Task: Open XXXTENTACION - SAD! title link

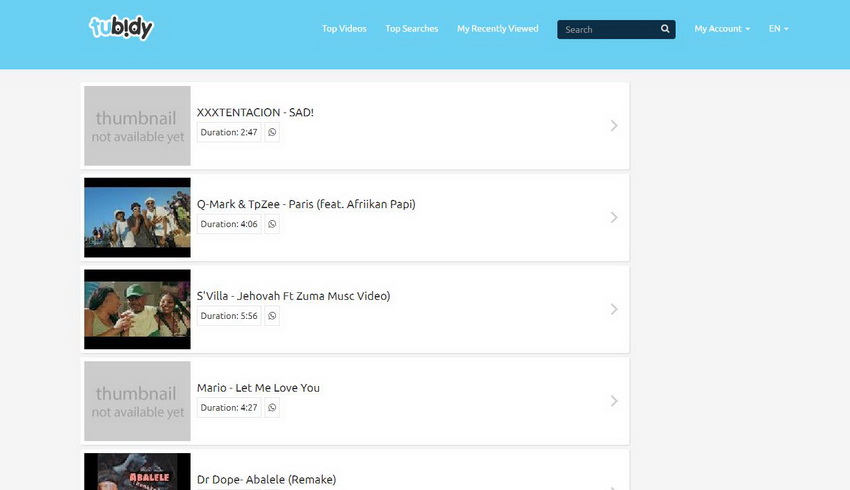Action: click(x=255, y=112)
